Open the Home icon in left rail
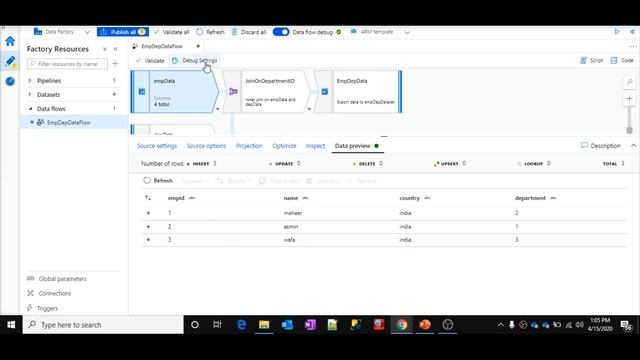Viewport: 640px width, 360px height. click(x=10, y=41)
